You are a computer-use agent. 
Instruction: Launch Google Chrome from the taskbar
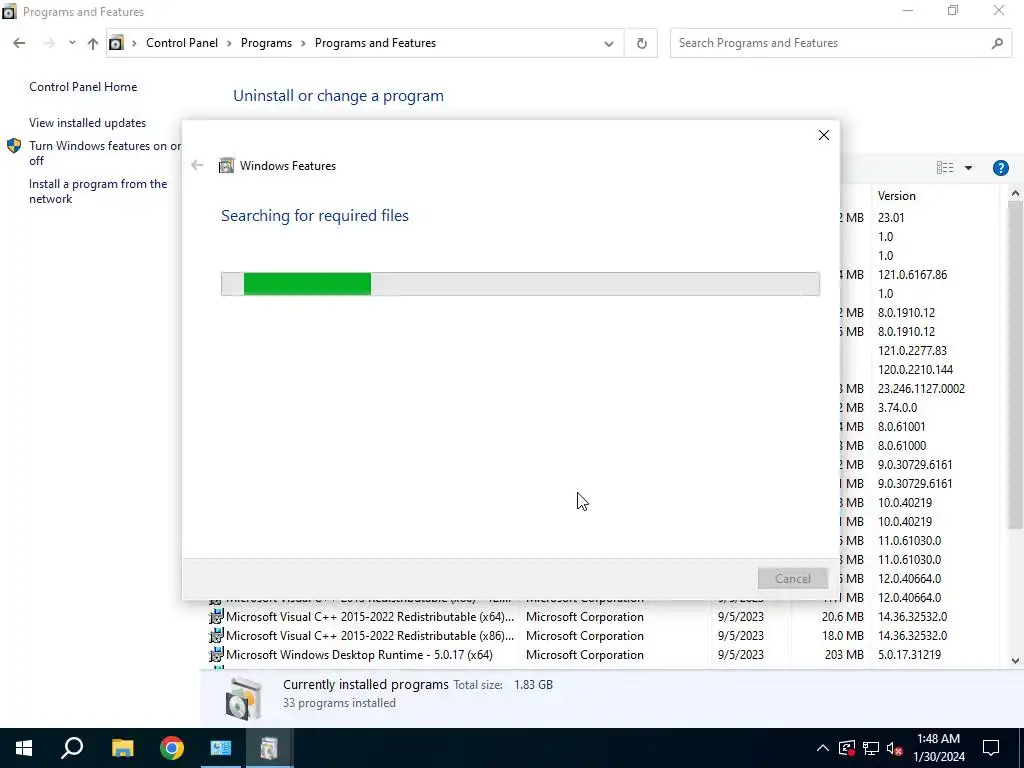pos(172,748)
